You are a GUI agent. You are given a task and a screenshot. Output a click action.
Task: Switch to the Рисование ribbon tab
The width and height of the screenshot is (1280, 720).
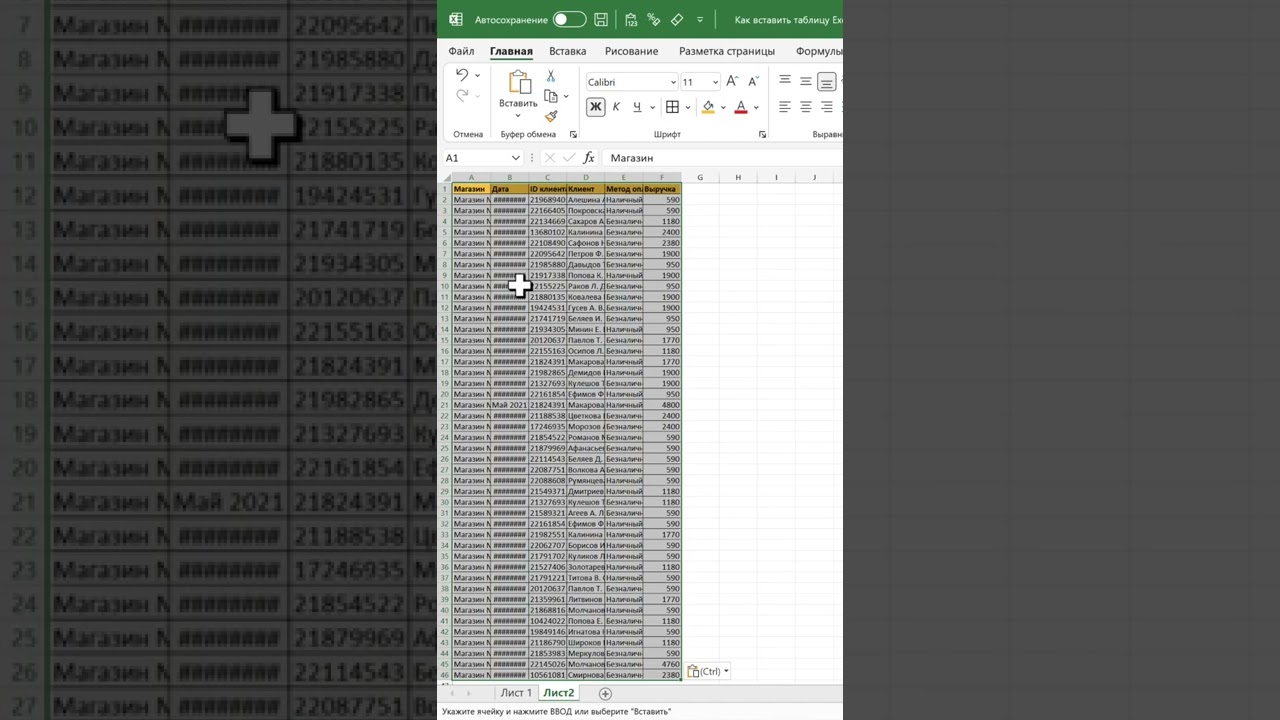point(631,51)
